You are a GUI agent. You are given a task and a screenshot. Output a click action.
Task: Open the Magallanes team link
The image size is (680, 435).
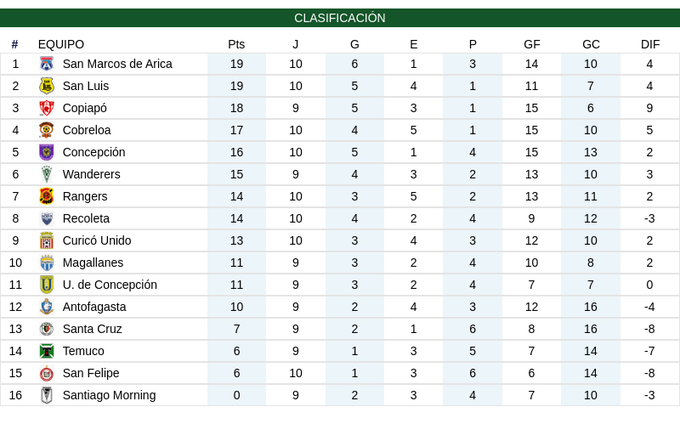click(93, 263)
